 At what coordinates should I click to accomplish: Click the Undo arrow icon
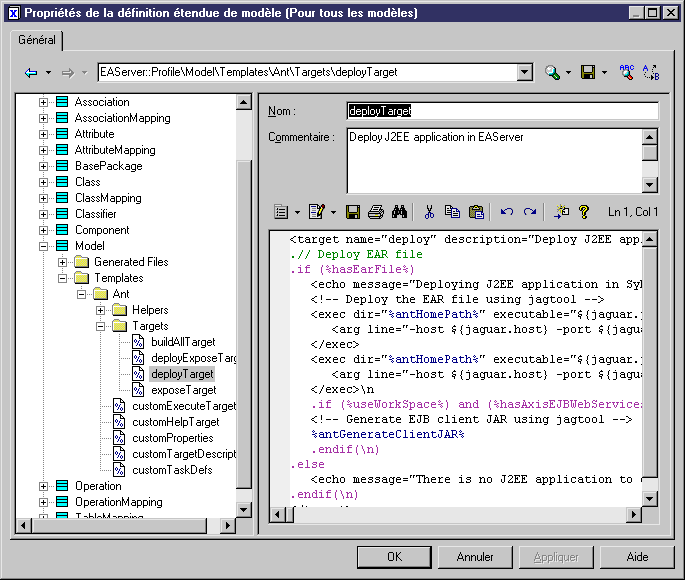click(507, 212)
